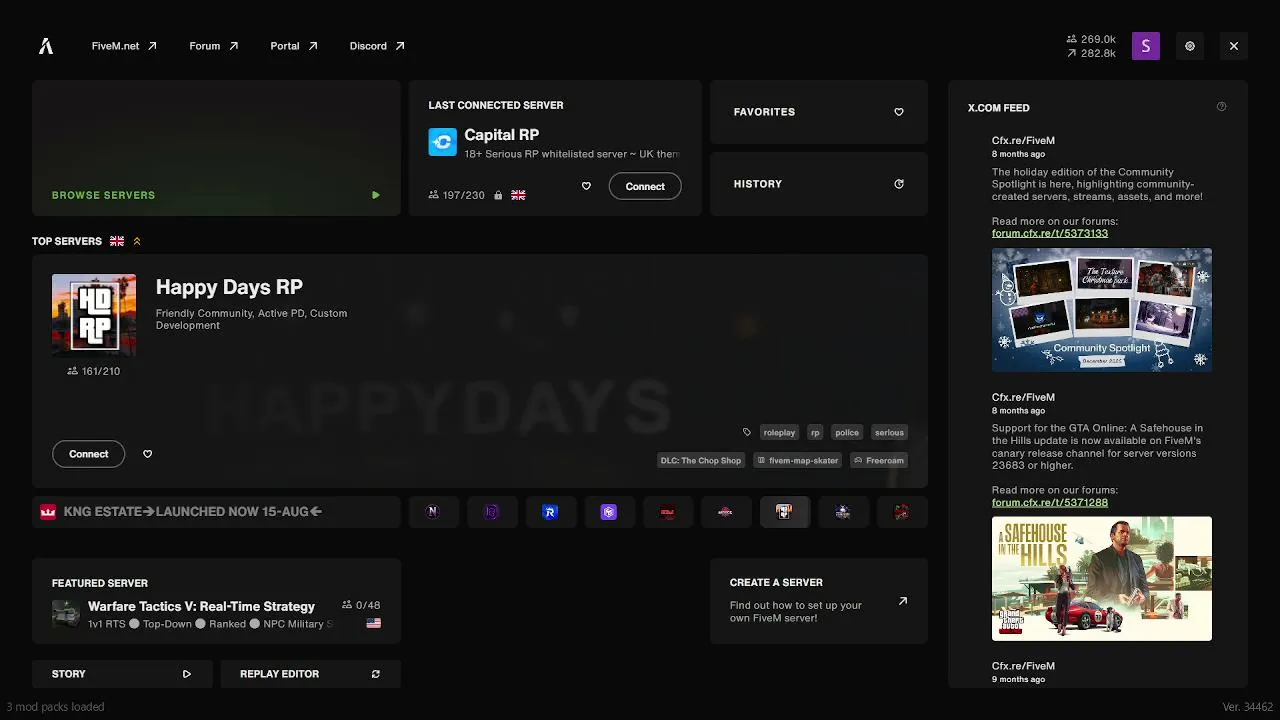The image size is (1280, 720).
Task: Click the police tag
Action: tap(847, 432)
